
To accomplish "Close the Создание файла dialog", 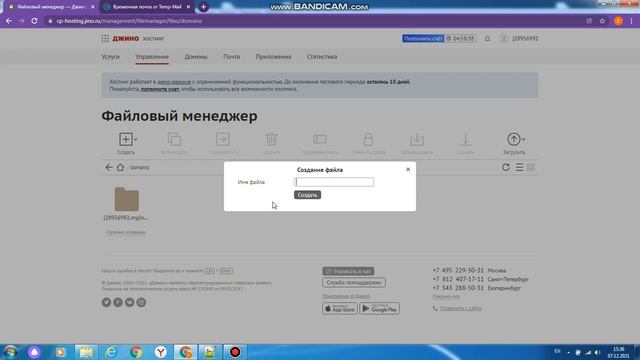I will click(x=408, y=169).
